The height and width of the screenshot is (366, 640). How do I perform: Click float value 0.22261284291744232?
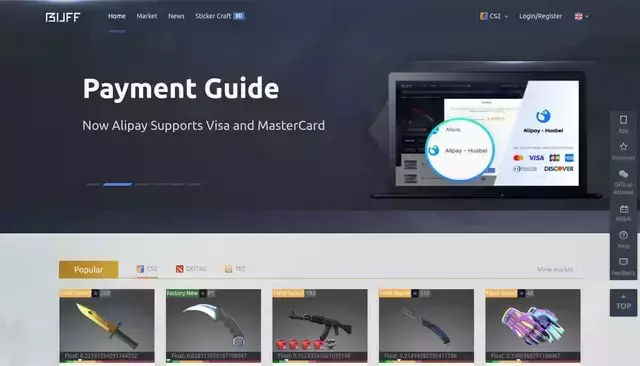click(x=101, y=356)
